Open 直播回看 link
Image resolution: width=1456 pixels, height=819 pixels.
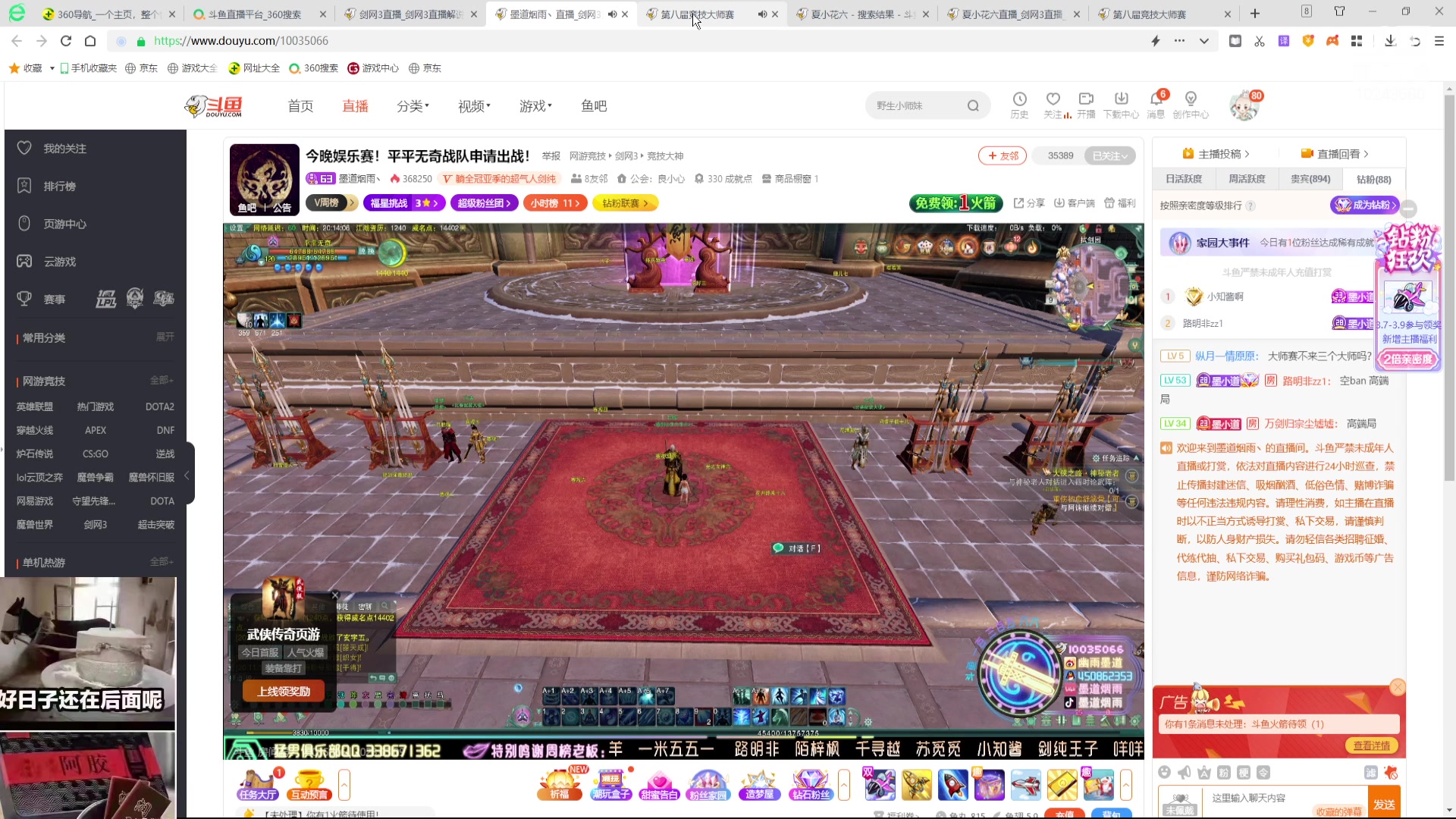[1335, 154]
